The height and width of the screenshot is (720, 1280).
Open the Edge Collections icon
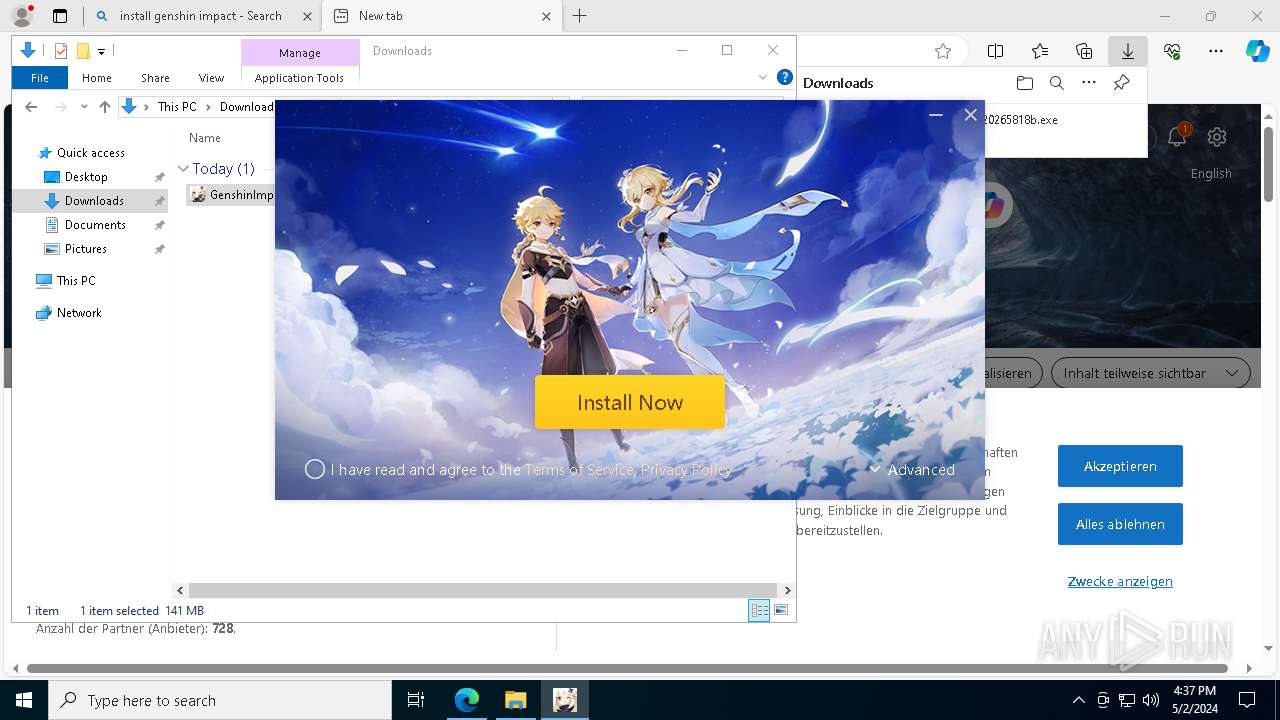click(1084, 51)
